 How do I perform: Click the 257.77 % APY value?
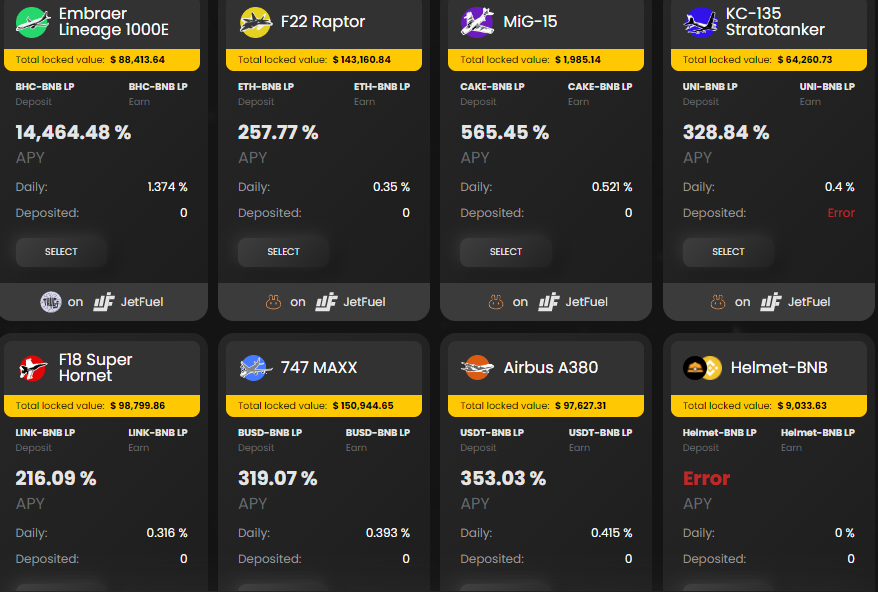278,133
